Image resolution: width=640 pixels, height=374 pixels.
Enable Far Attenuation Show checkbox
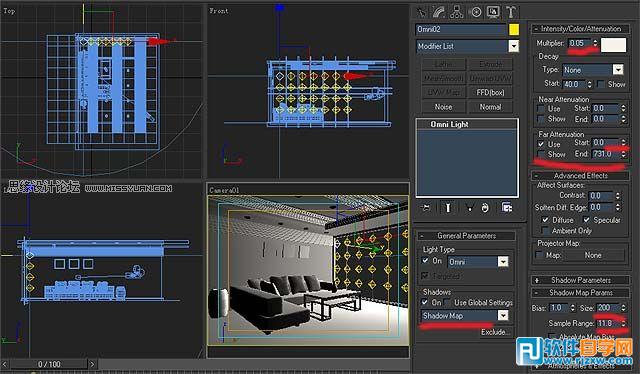[541, 154]
